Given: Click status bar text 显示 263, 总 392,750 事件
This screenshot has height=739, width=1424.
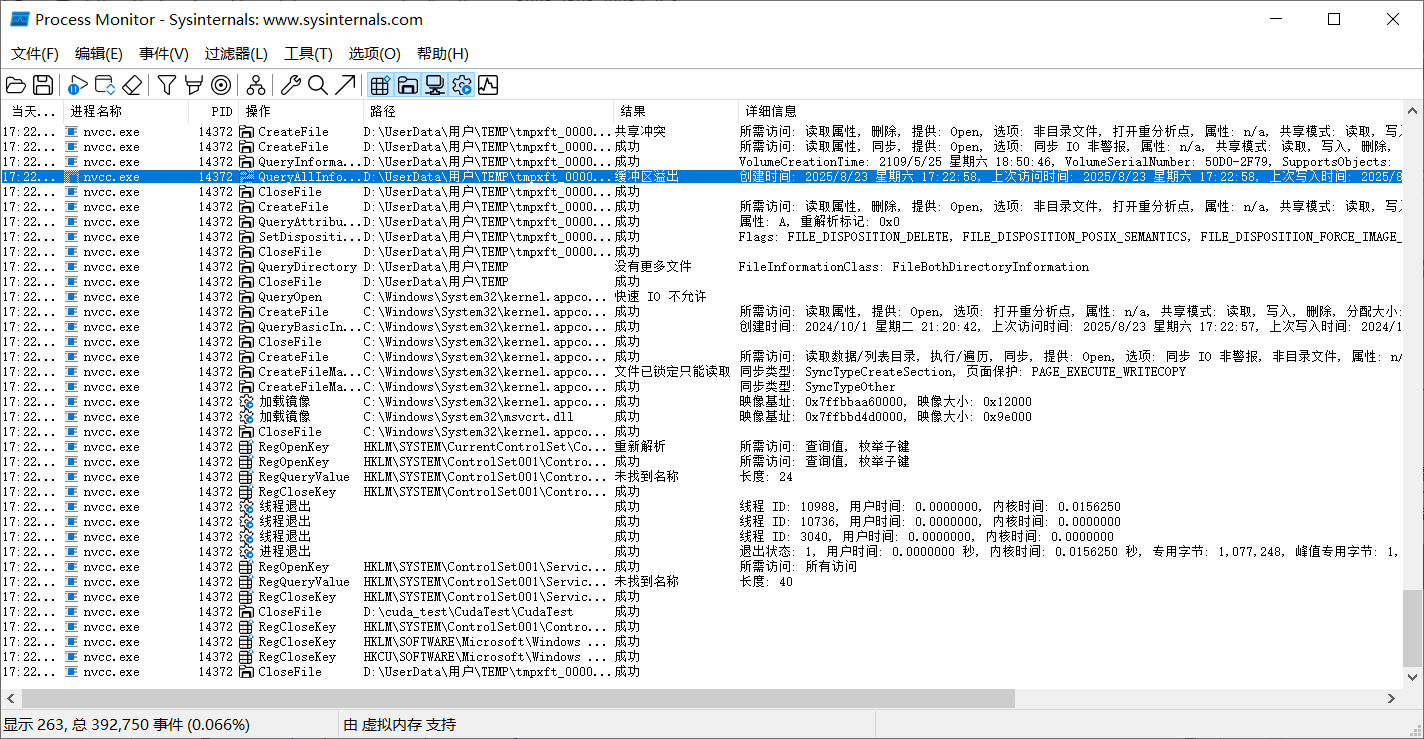Looking at the screenshot, I should tap(127, 725).
